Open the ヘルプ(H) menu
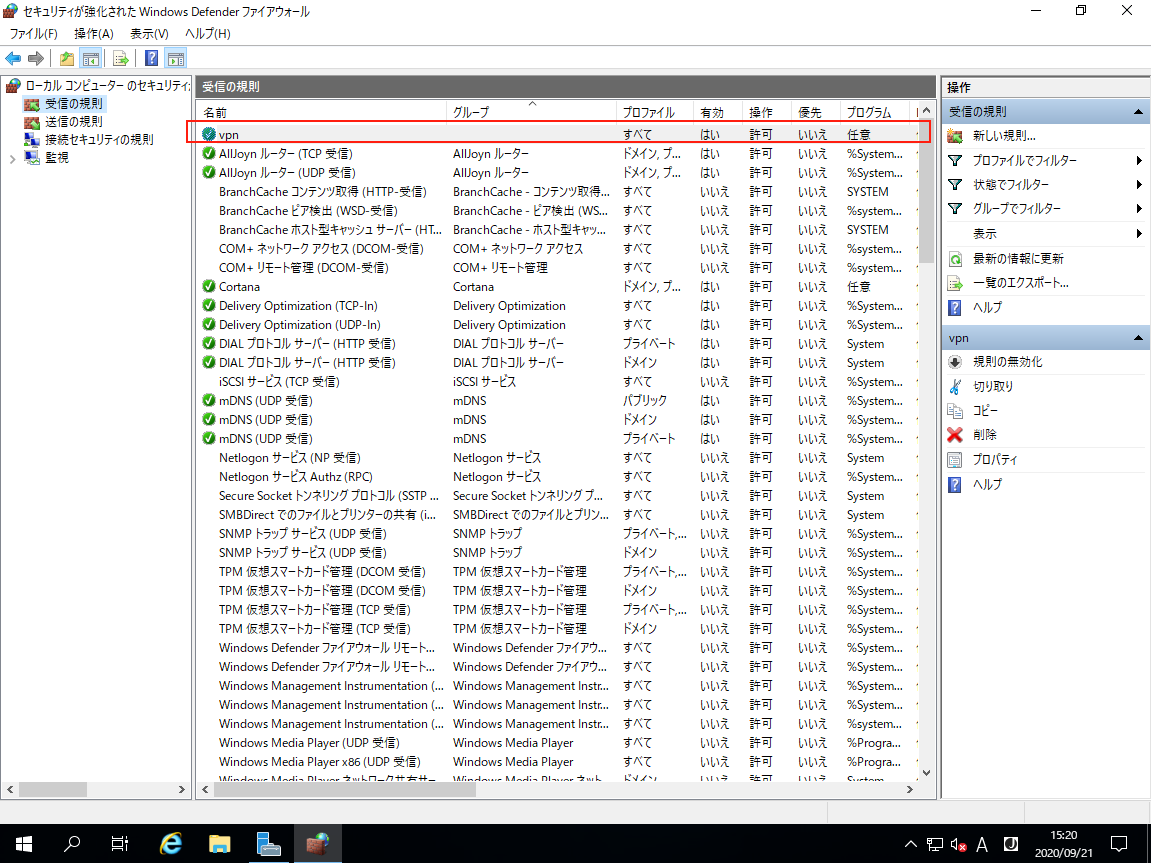This screenshot has height=863, width=1151. tap(208, 34)
